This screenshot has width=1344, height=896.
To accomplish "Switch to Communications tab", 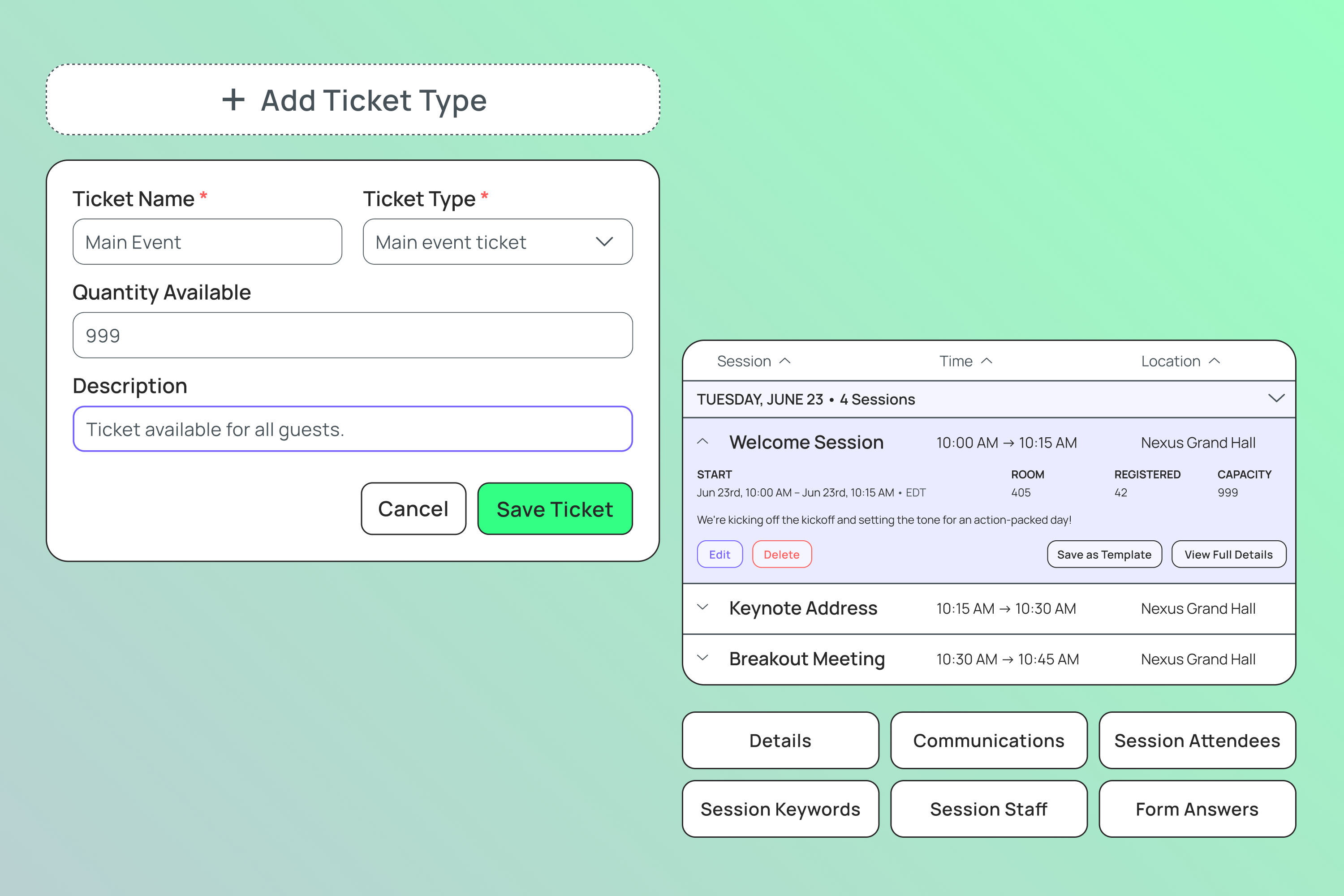I will click(x=989, y=741).
